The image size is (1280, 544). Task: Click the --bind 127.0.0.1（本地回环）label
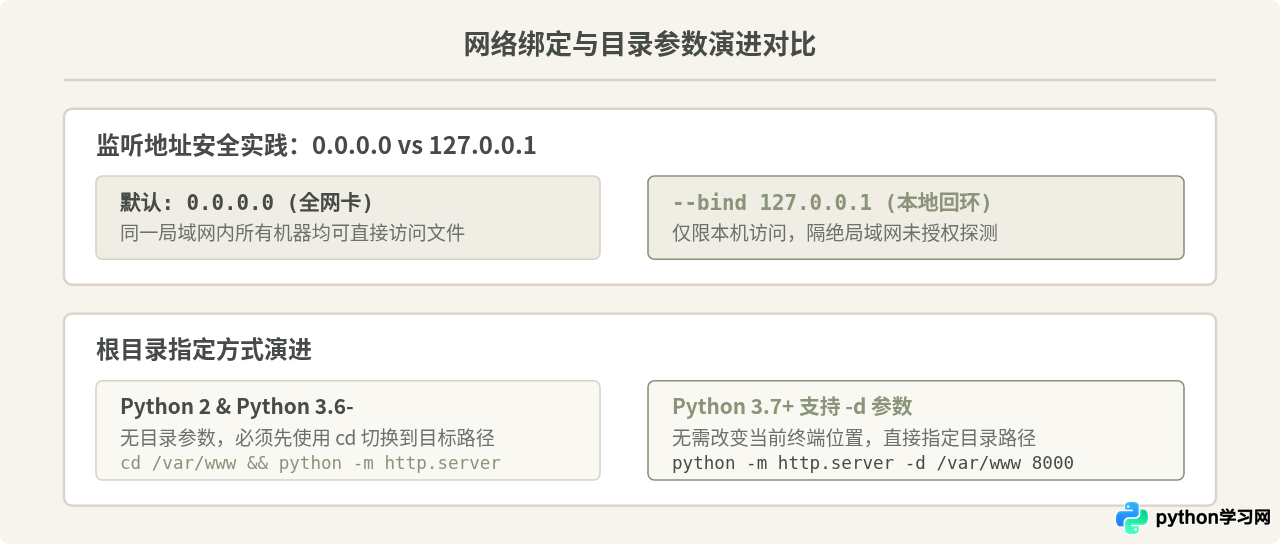point(832,202)
